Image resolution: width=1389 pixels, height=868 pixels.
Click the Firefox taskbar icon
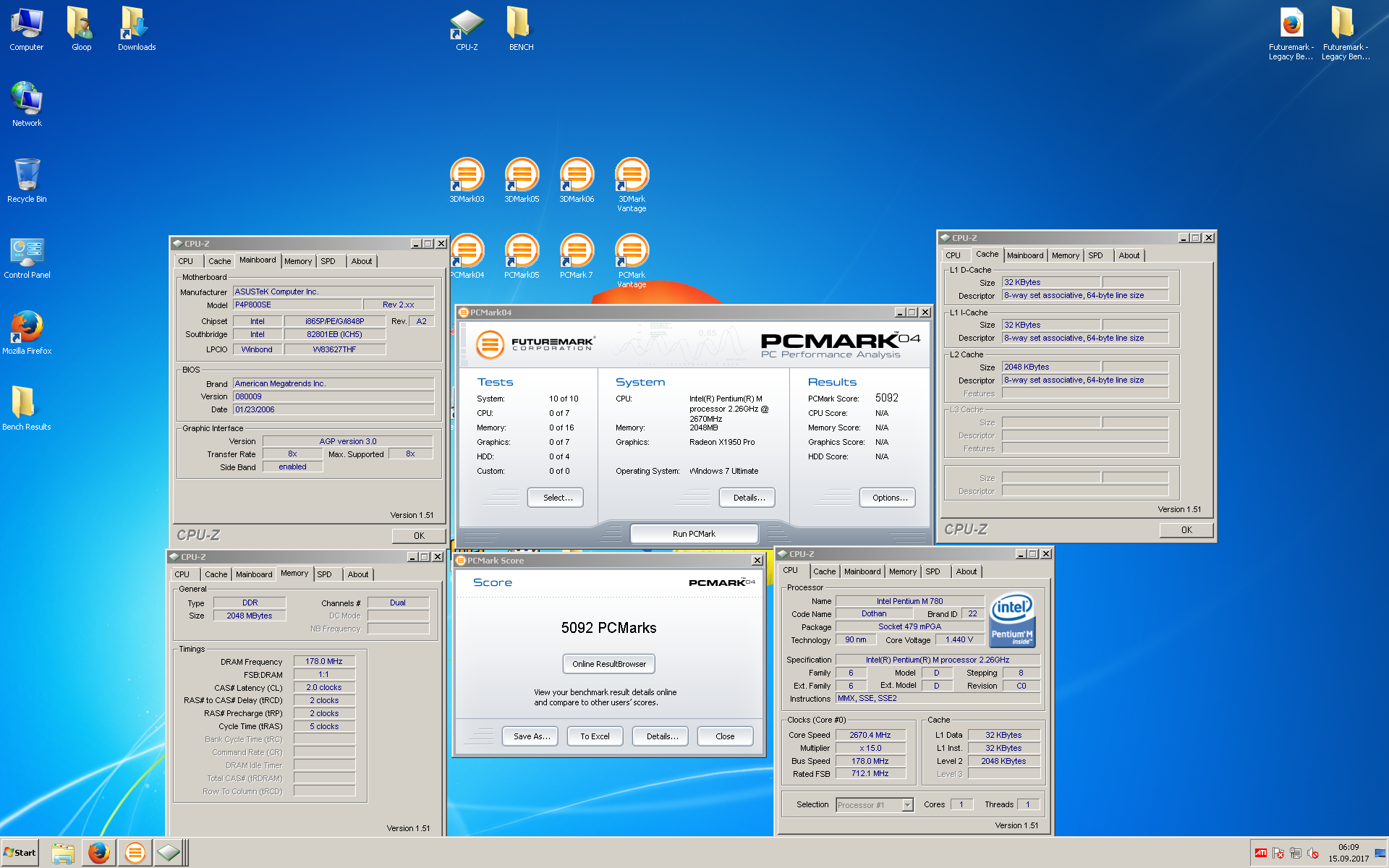click(98, 853)
